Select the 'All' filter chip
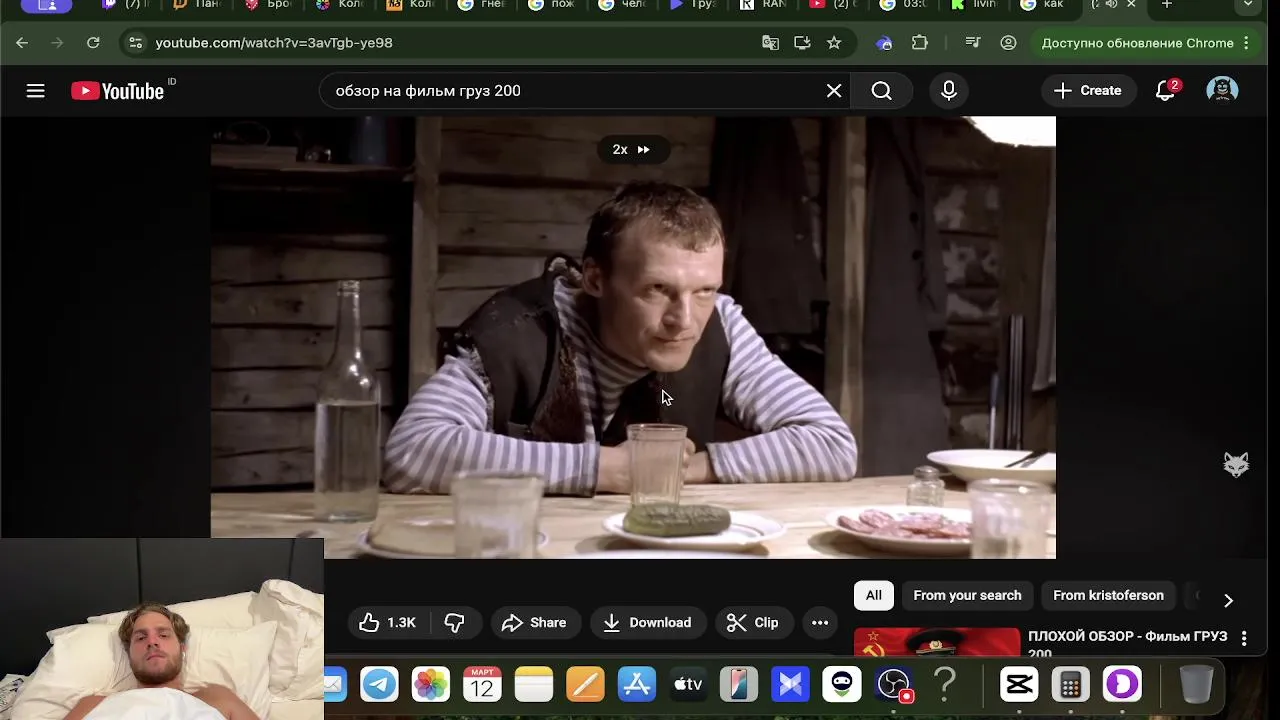The width and height of the screenshot is (1280, 720). click(874, 596)
